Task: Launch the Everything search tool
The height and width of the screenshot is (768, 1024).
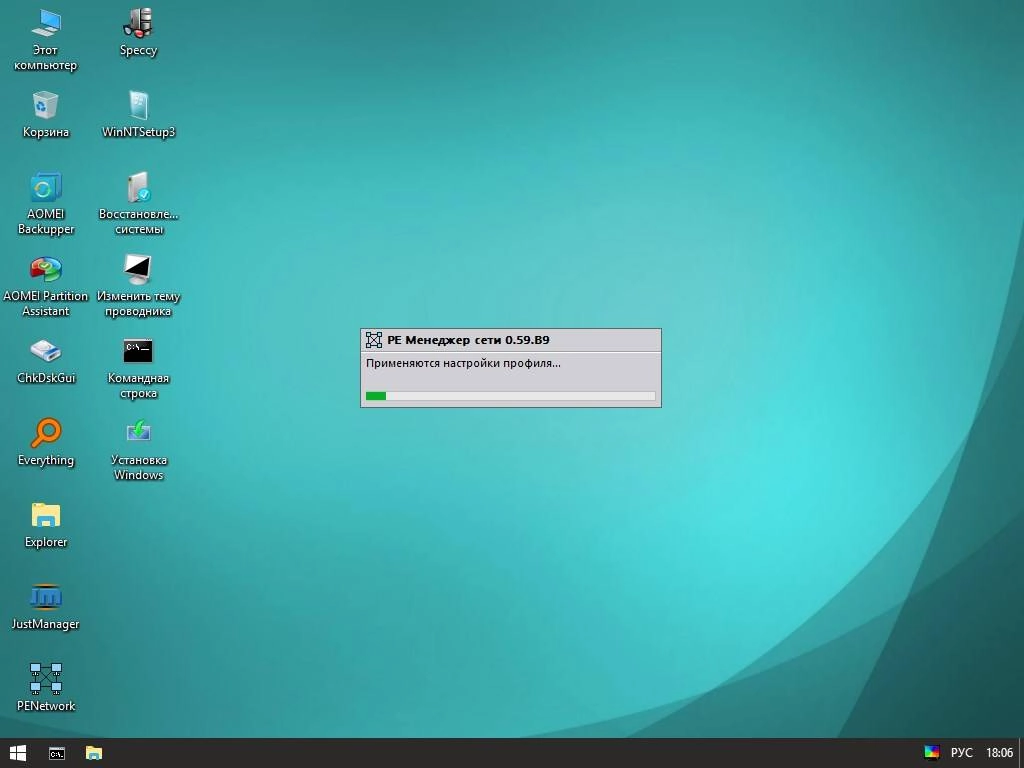Action: 45,443
